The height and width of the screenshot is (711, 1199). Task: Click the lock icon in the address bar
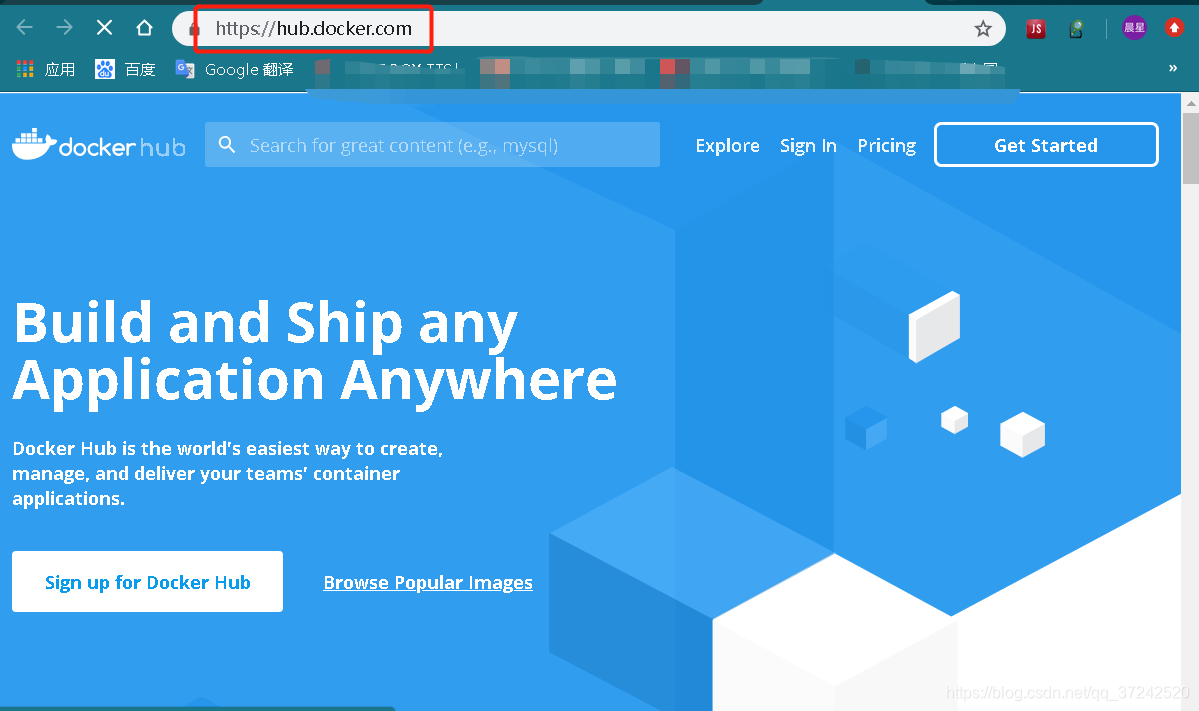[194, 30]
